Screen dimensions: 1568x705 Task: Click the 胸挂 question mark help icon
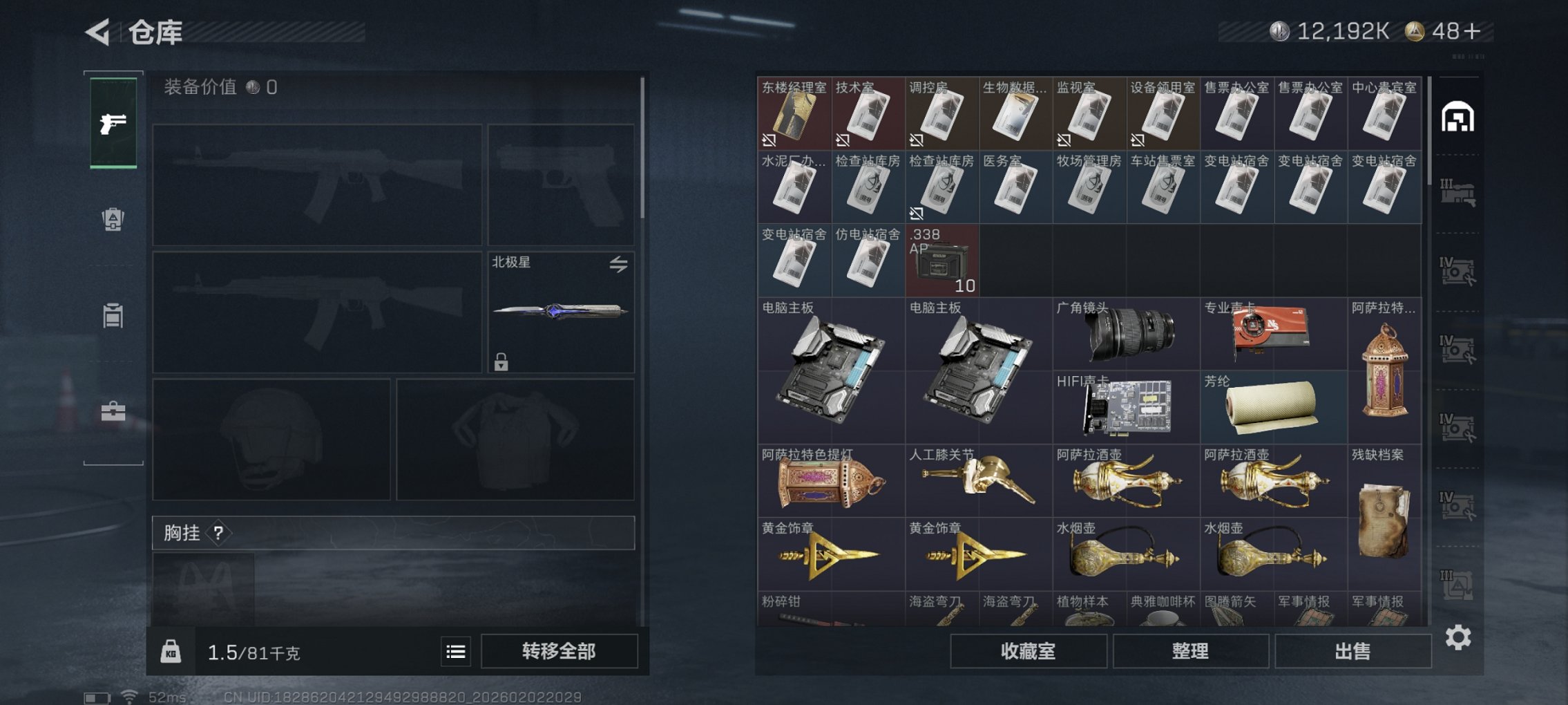(218, 533)
